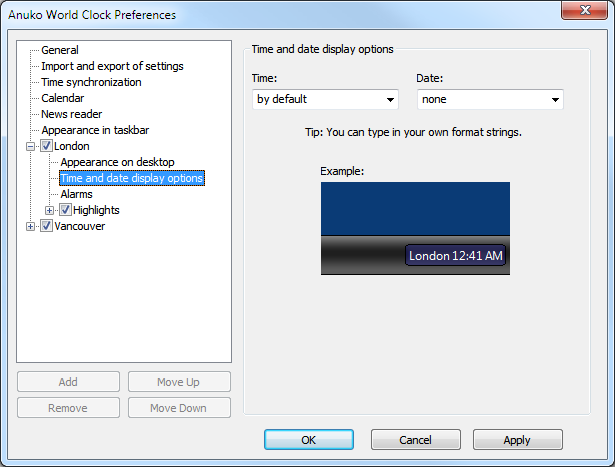Open the Time format dropdown
Image resolution: width=615 pixels, height=467 pixels.
coord(325,99)
